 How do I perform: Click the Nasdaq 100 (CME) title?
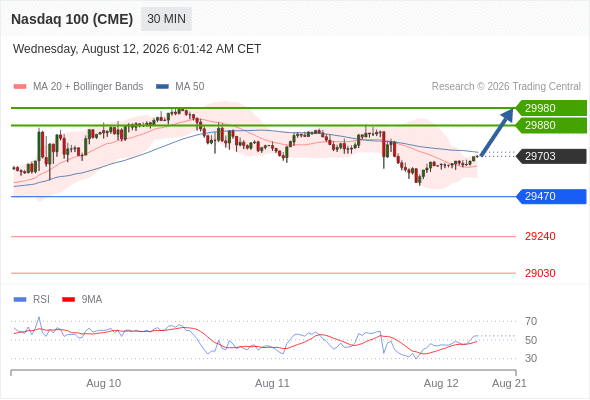coord(72,19)
